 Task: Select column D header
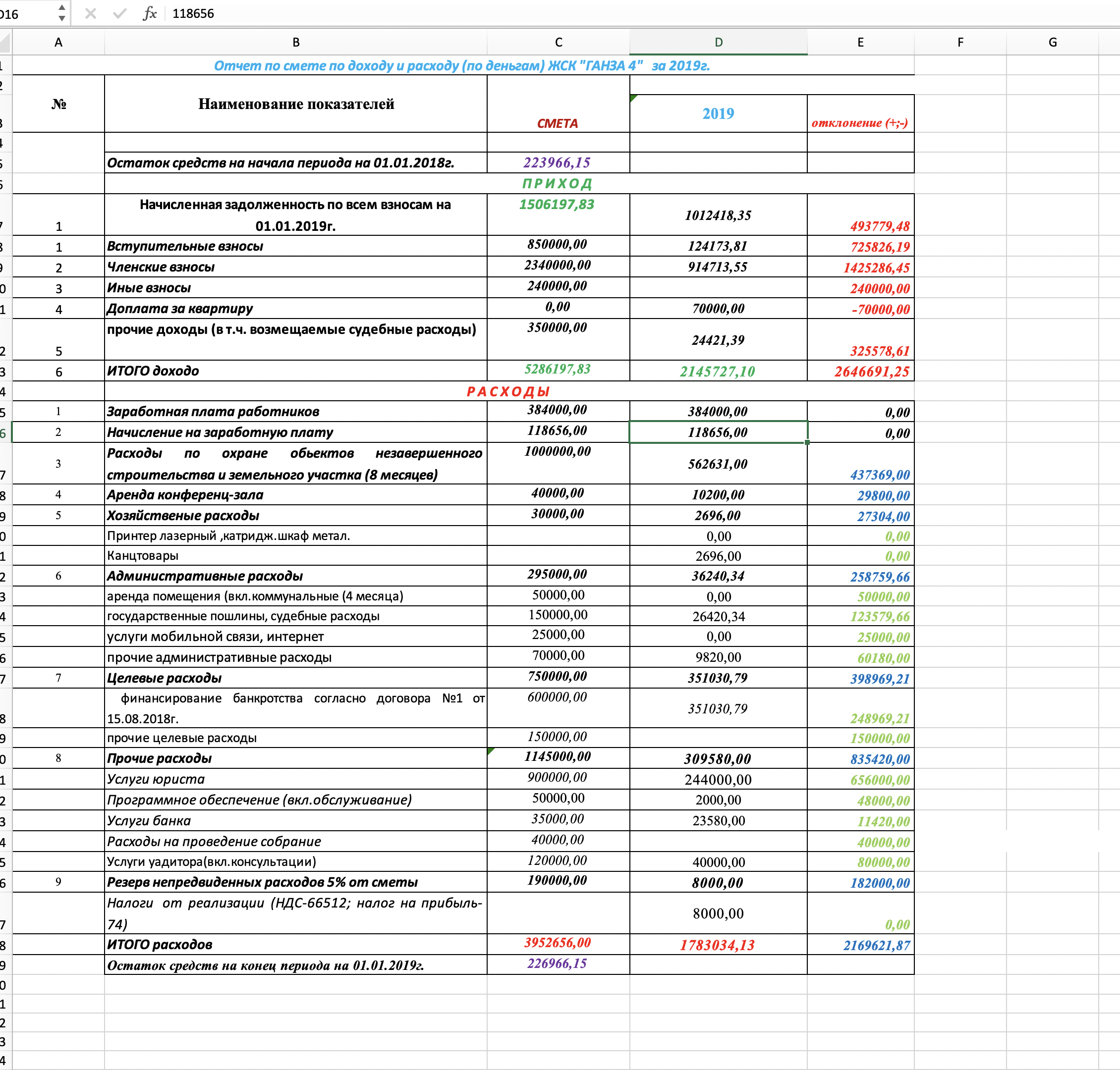[718, 42]
